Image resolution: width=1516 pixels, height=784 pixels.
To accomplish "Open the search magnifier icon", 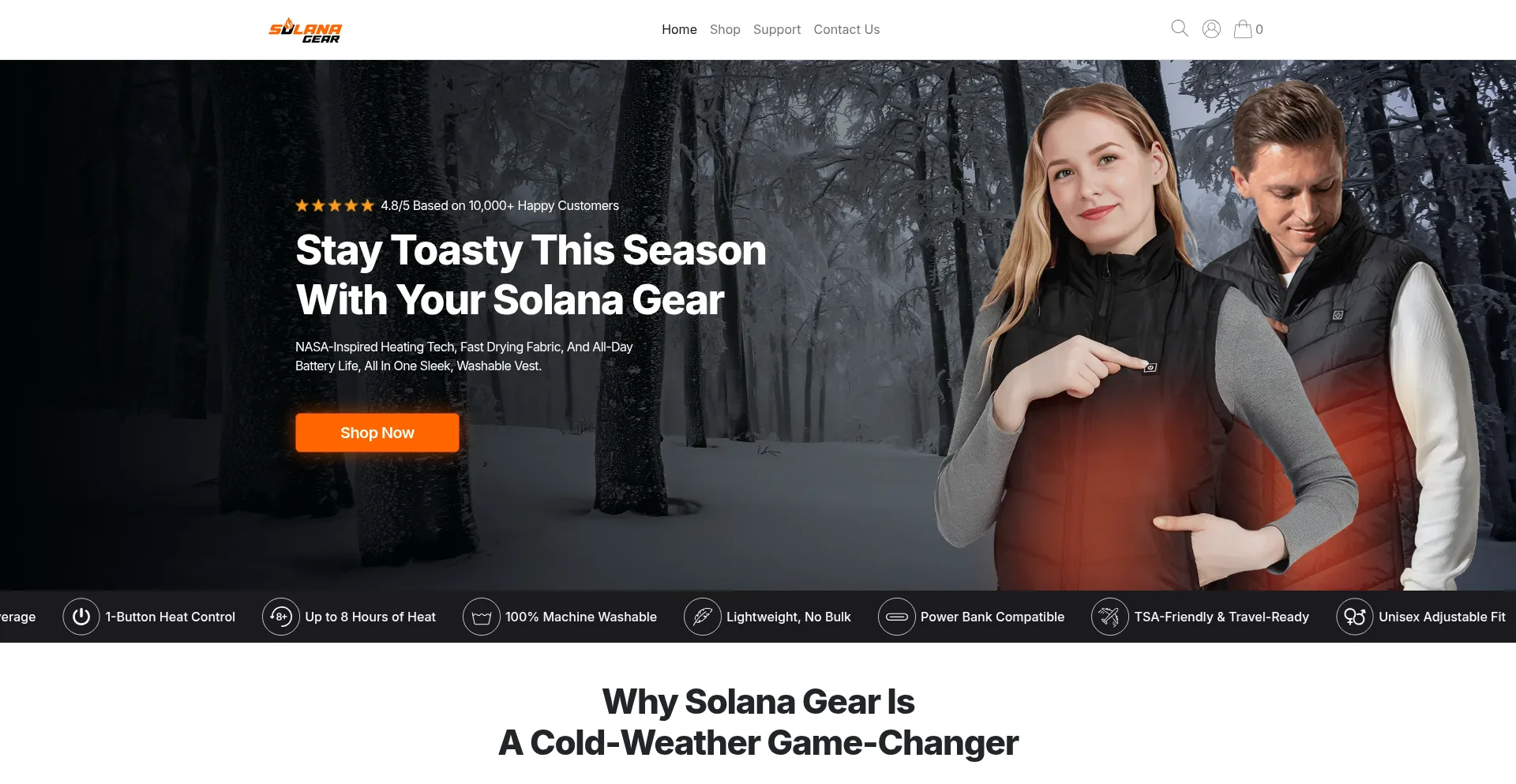I will coord(1180,28).
